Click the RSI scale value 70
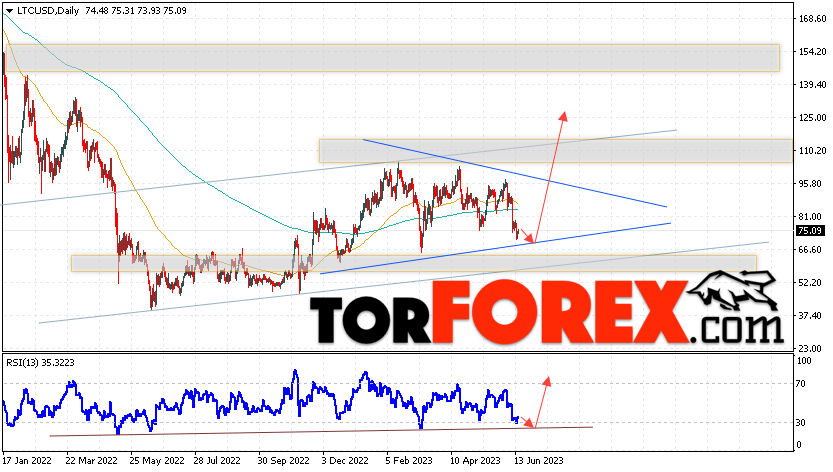 click(x=802, y=384)
